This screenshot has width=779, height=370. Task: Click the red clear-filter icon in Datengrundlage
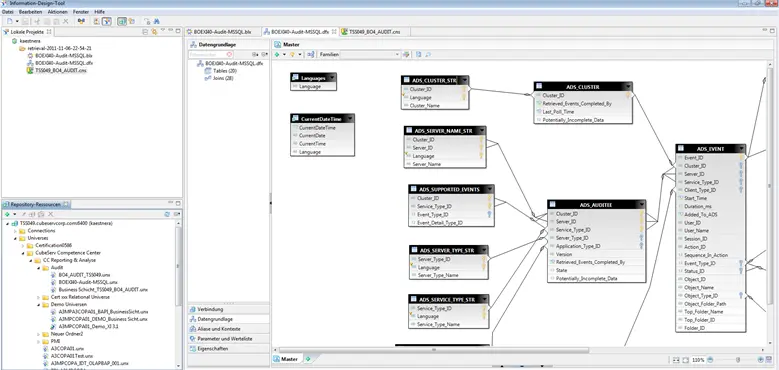click(x=229, y=54)
